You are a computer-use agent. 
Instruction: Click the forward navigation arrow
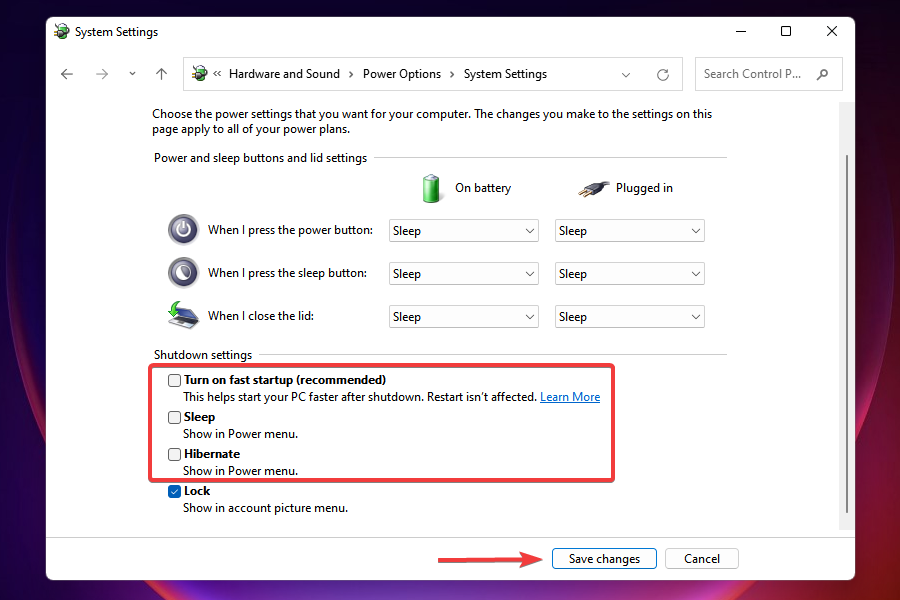tap(102, 74)
